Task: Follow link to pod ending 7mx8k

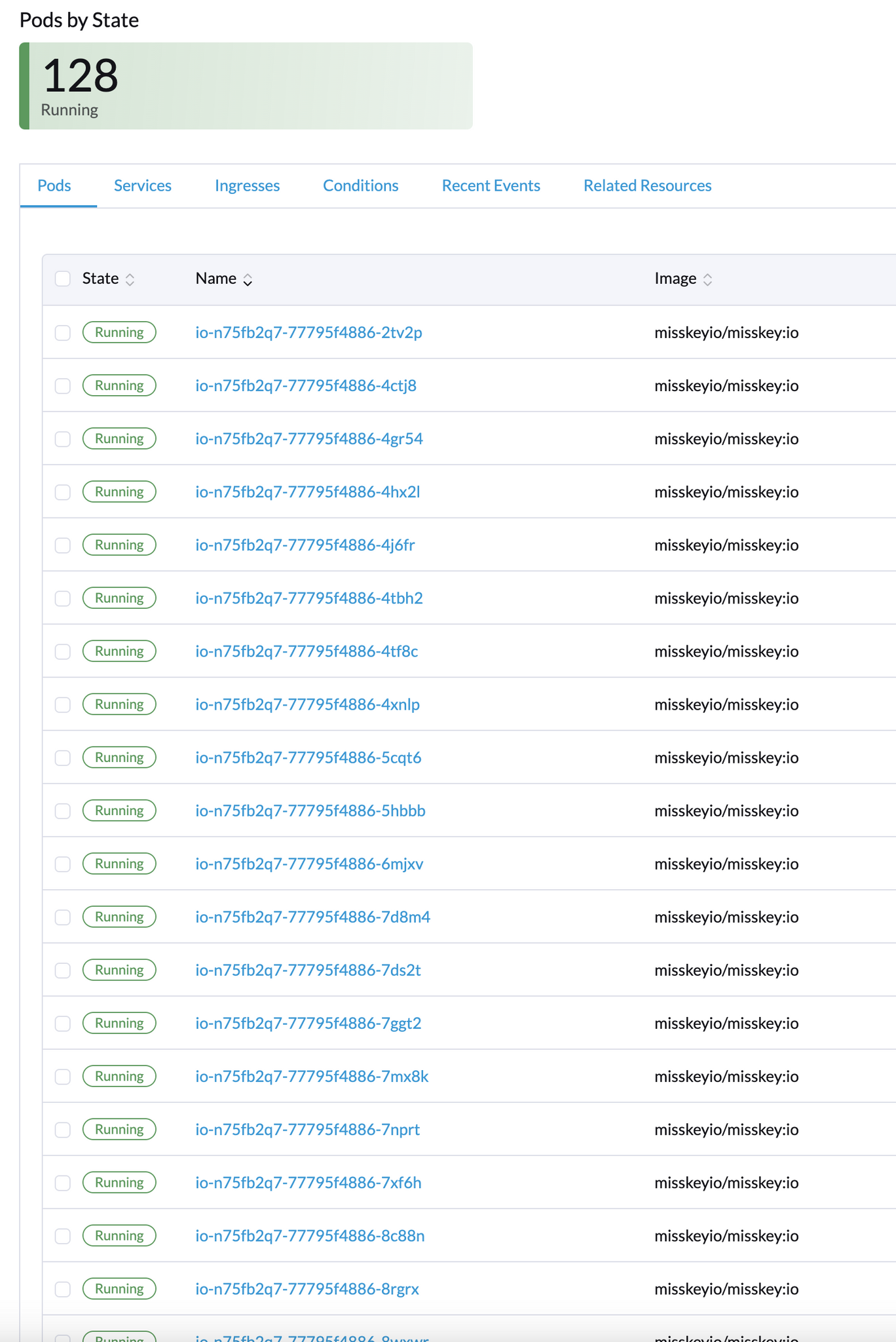Action: coord(312,1076)
